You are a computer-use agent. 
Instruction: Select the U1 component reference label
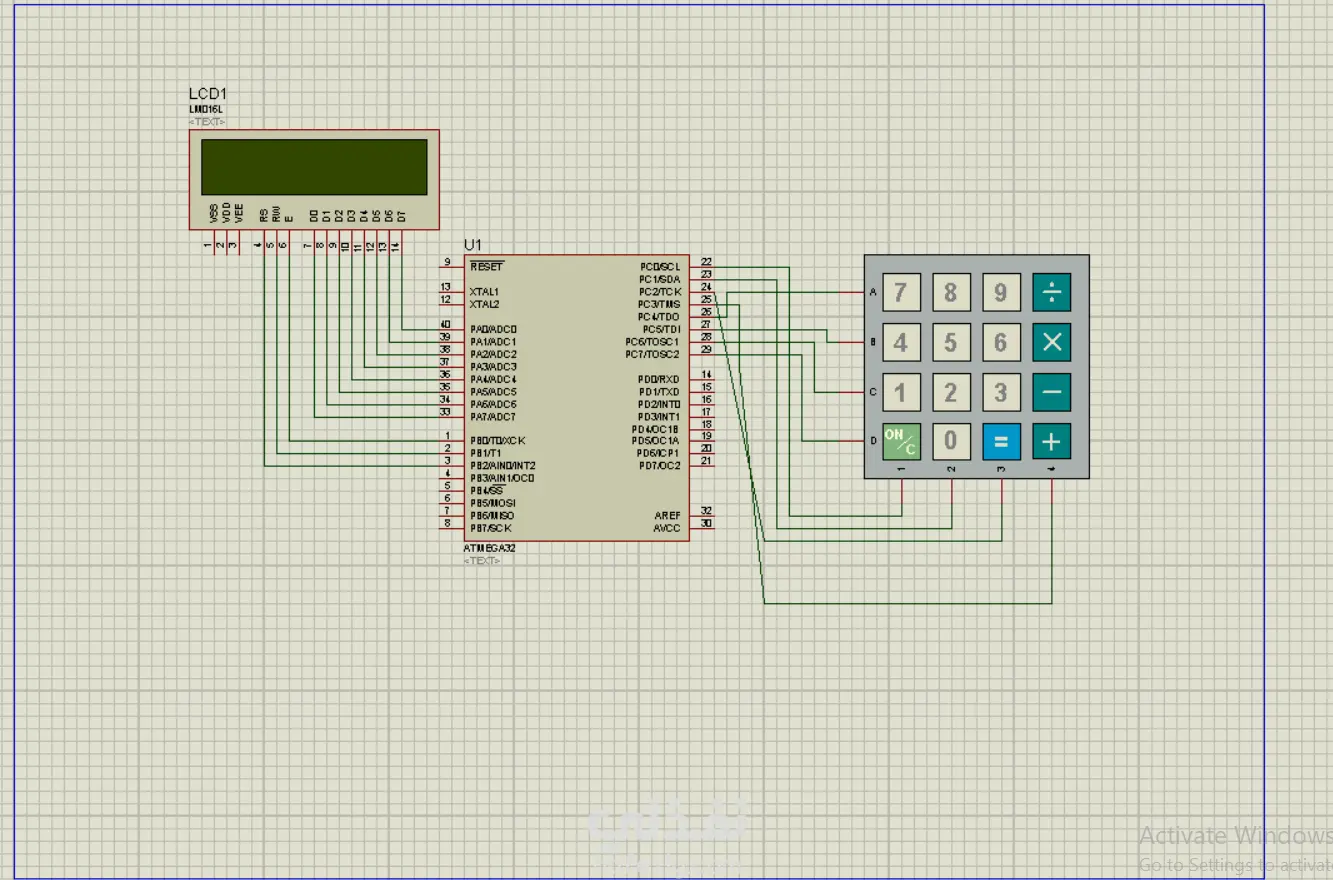(x=472, y=245)
